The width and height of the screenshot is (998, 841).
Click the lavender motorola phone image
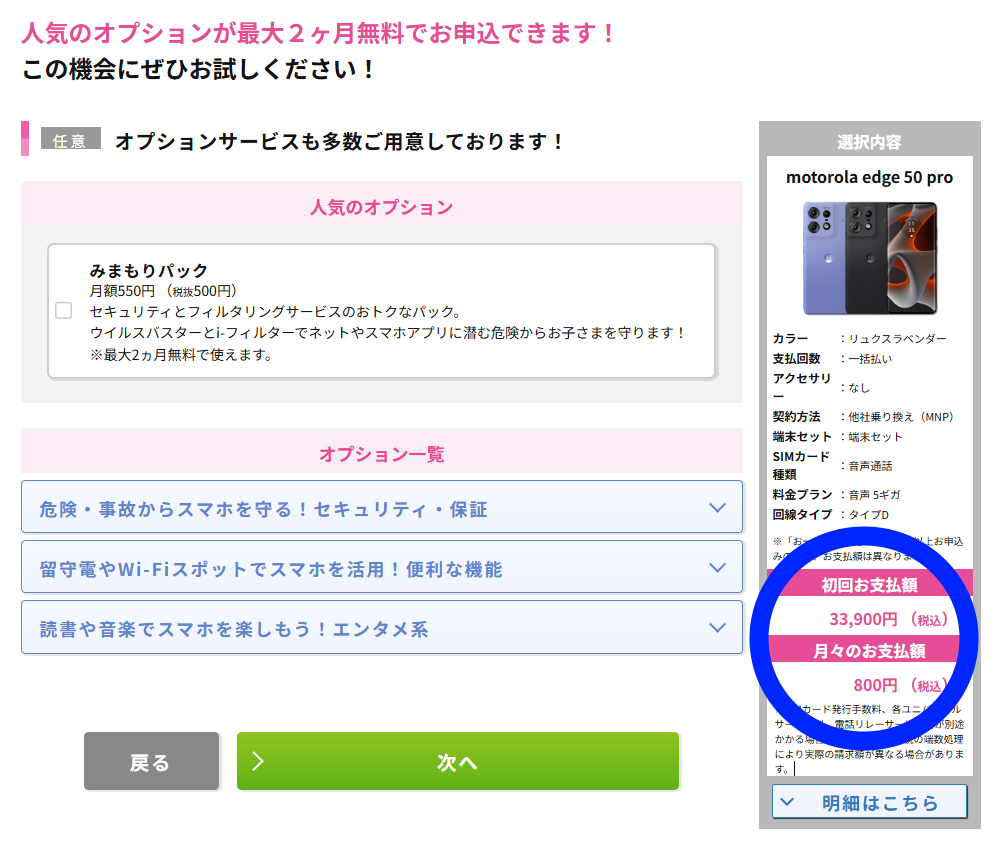(x=823, y=257)
